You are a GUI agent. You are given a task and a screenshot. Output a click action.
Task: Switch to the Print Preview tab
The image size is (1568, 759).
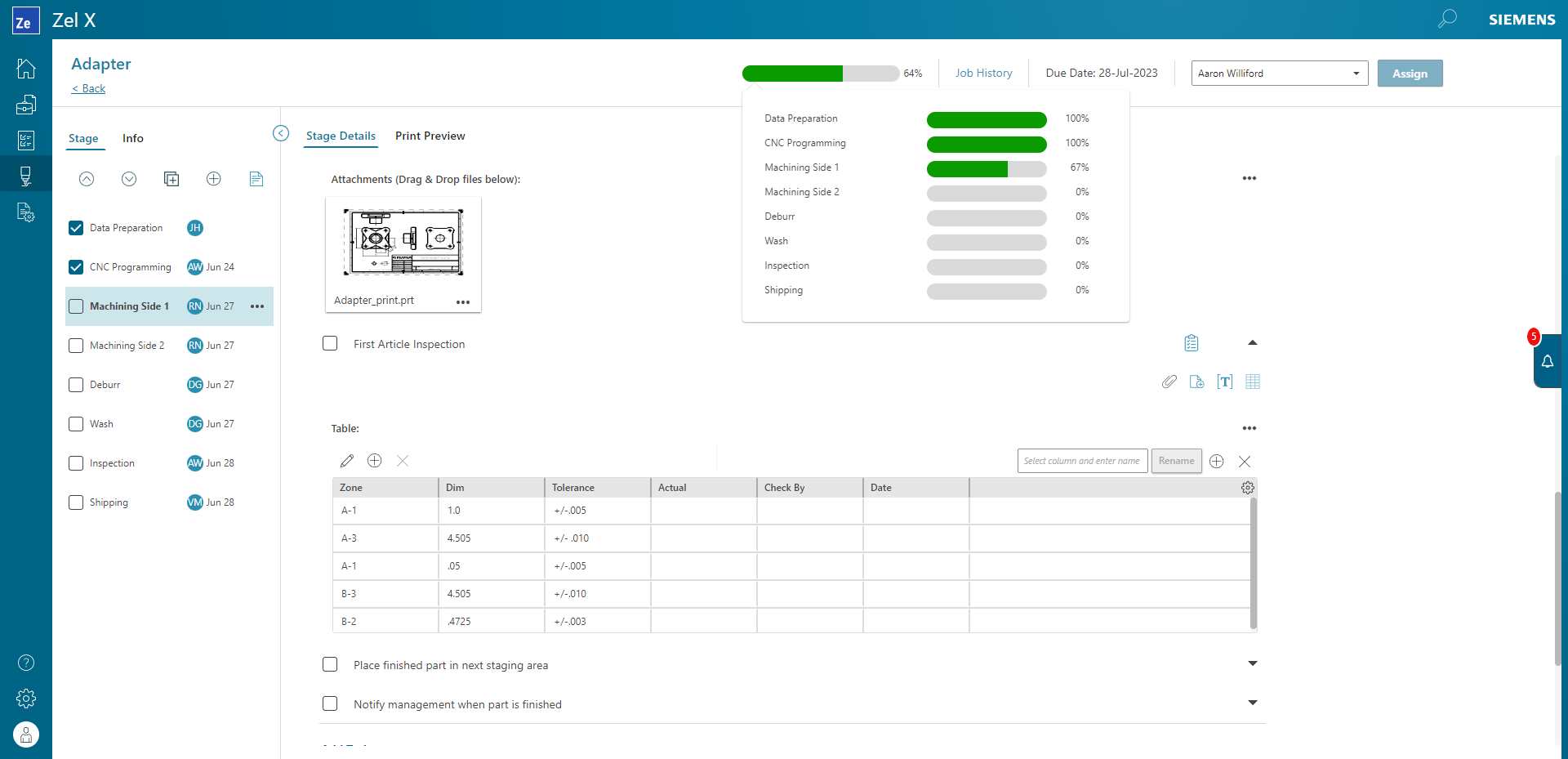pyautogui.click(x=430, y=136)
